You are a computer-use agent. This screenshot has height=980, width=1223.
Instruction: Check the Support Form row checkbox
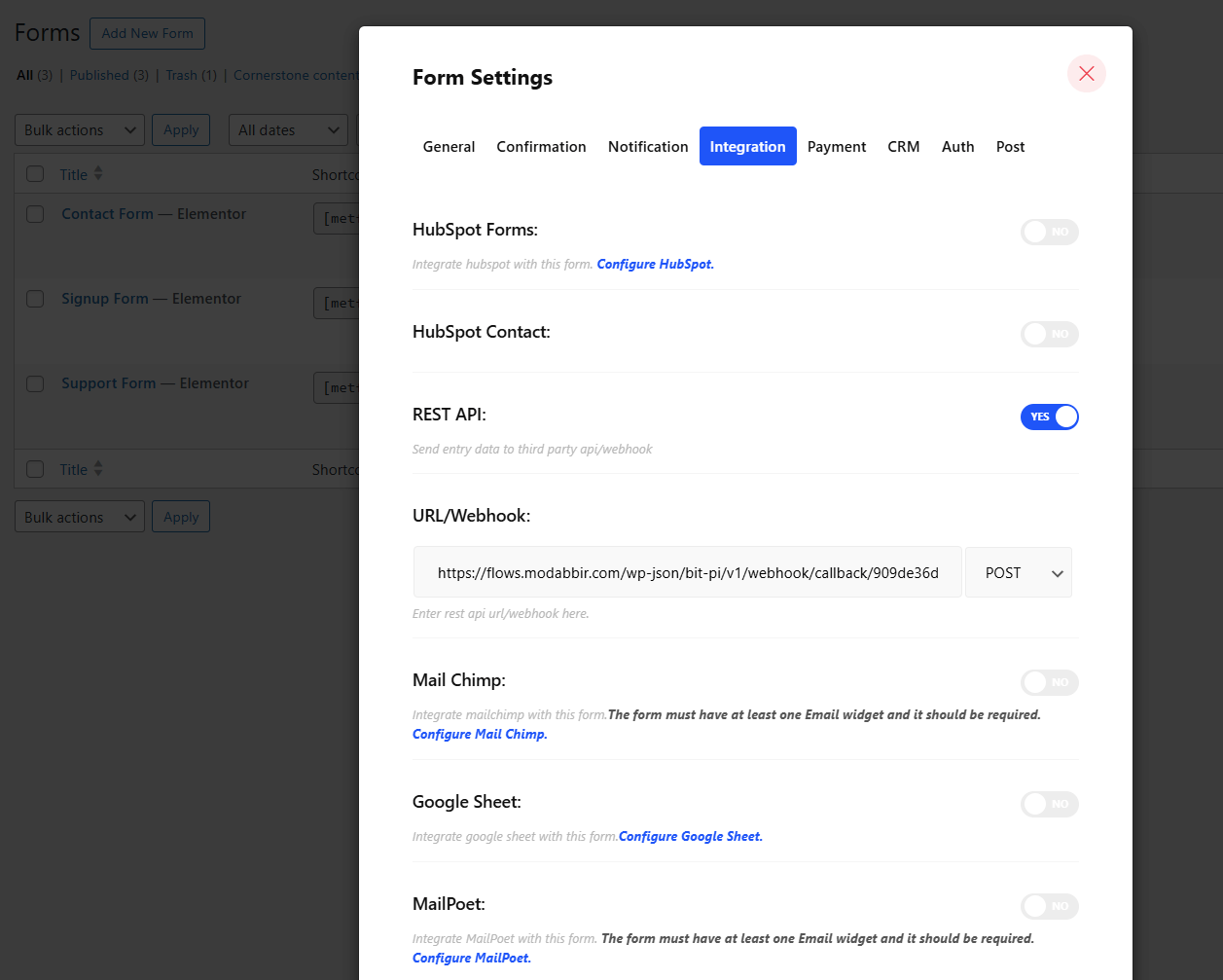pos(35,383)
